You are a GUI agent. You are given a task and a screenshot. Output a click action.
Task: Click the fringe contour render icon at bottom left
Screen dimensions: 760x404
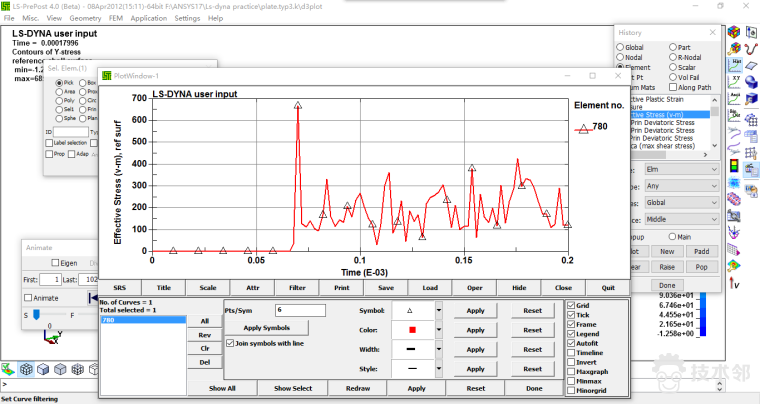[9, 369]
